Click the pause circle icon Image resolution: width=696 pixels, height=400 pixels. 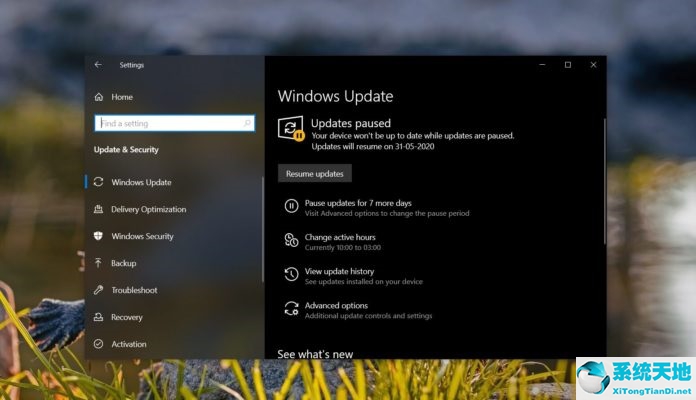(x=291, y=206)
